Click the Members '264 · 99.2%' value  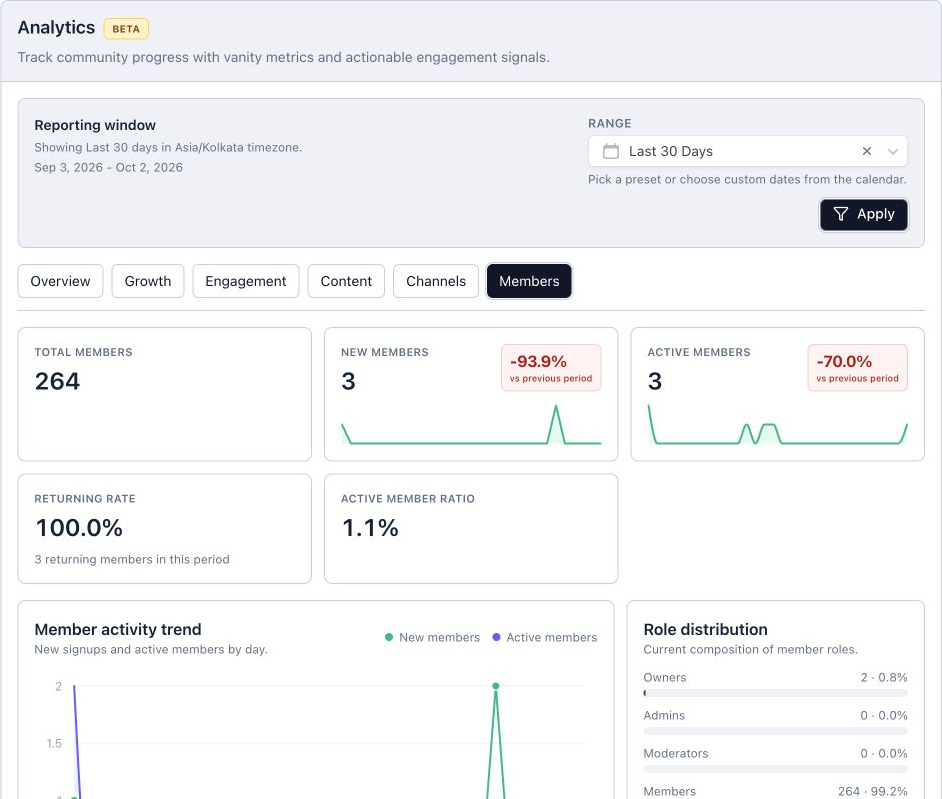pos(872,791)
